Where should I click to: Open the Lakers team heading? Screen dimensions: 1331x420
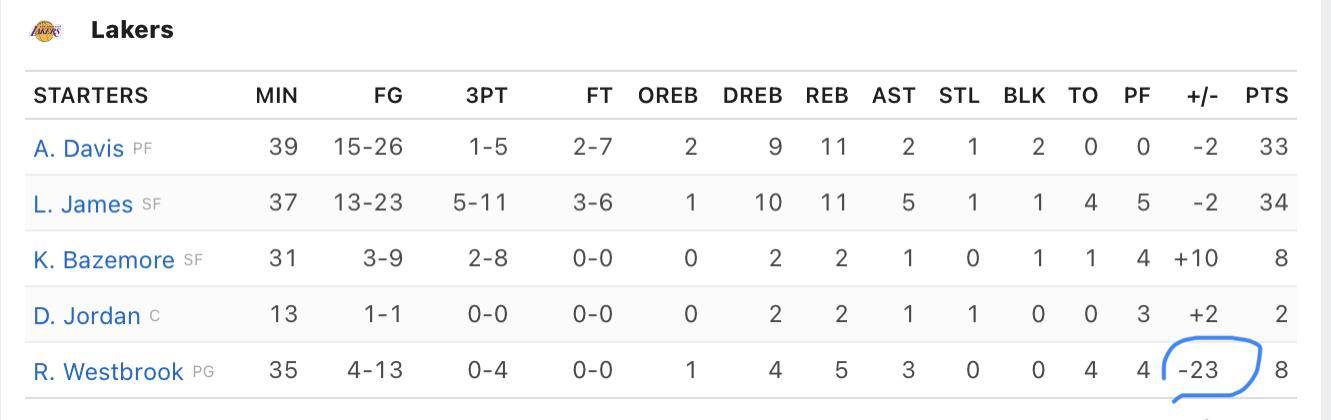(x=132, y=31)
